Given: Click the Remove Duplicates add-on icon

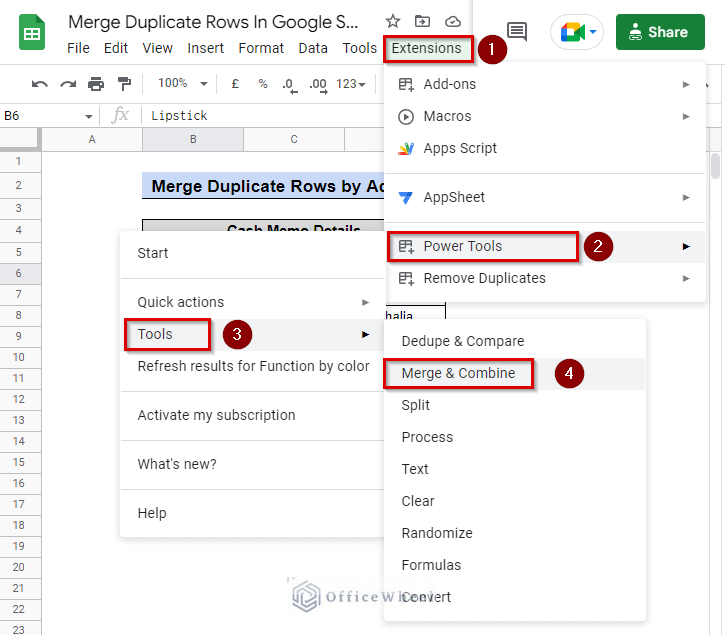Looking at the screenshot, I should [406, 278].
